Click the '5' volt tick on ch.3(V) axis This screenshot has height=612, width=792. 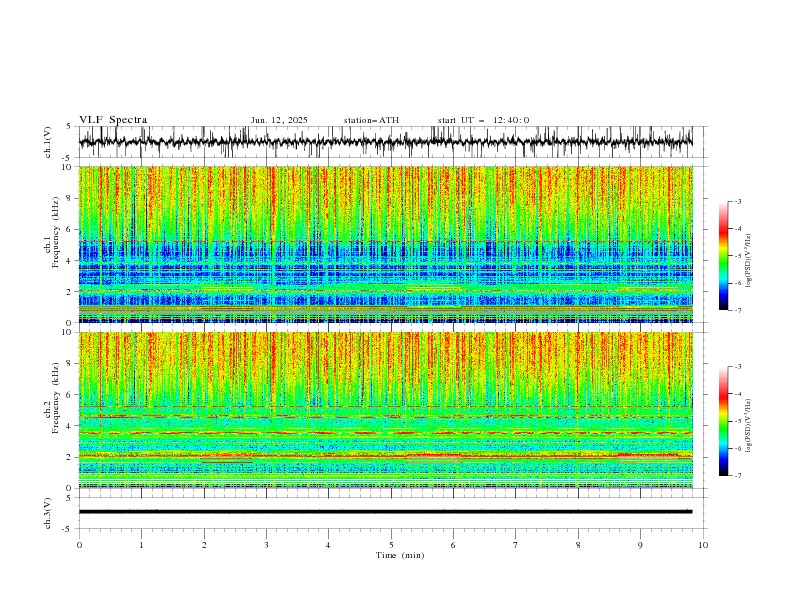click(x=69, y=498)
